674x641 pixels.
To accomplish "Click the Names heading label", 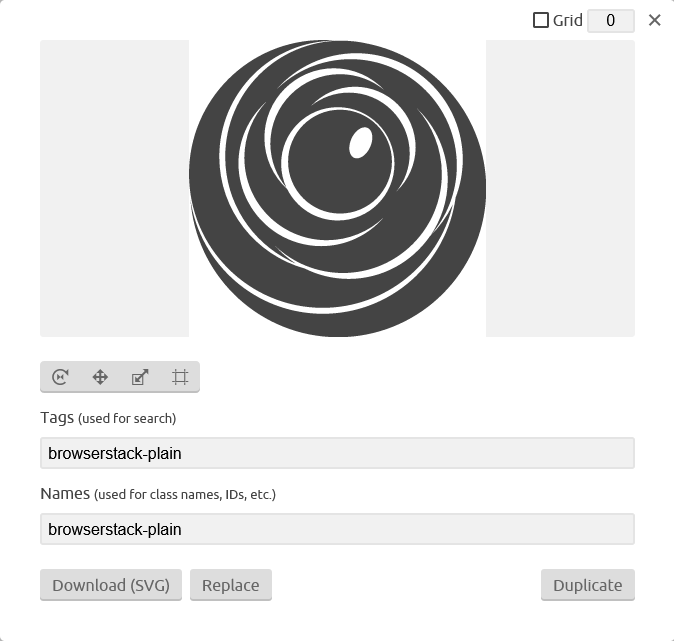I will point(65,494).
